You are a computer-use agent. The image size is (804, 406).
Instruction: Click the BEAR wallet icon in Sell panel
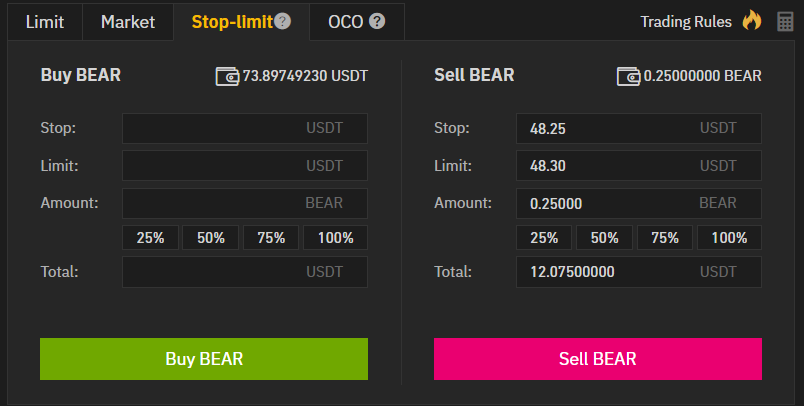click(x=629, y=76)
